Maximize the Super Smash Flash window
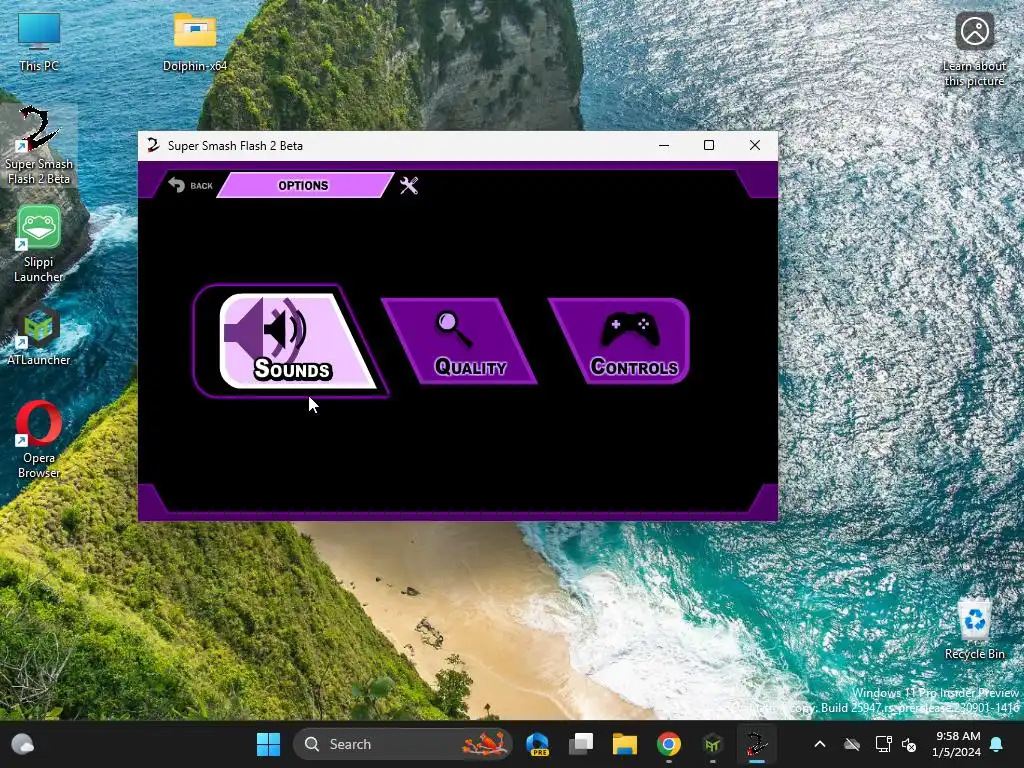Screen dimensions: 1024x768 click(x=709, y=145)
